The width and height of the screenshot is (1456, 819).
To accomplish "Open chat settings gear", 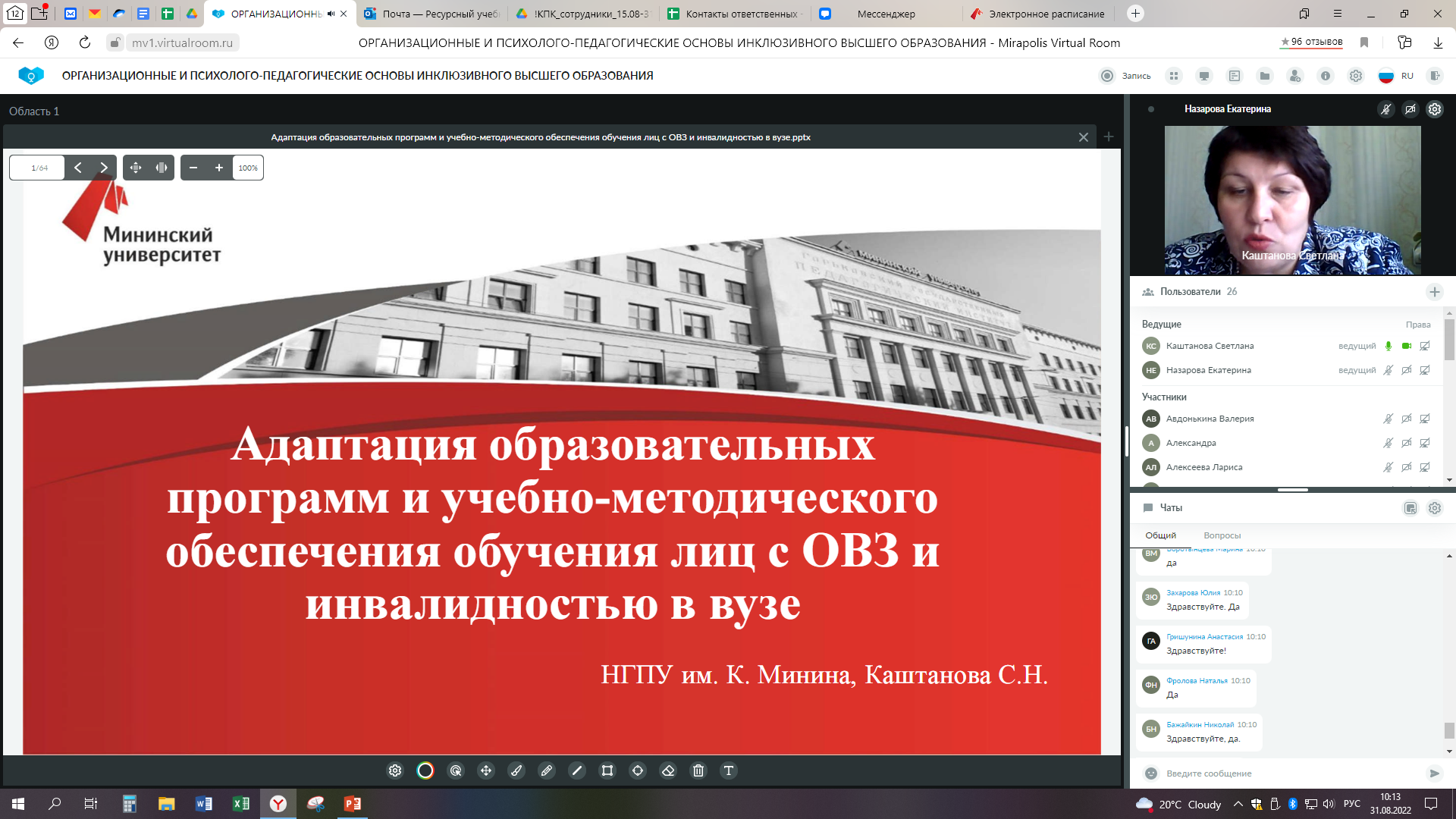I will (1435, 508).
